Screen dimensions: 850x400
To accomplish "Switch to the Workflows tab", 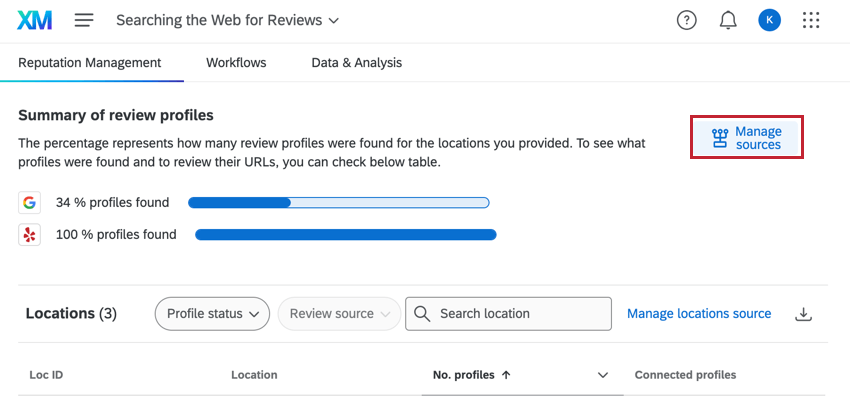I will tap(236, 63).
